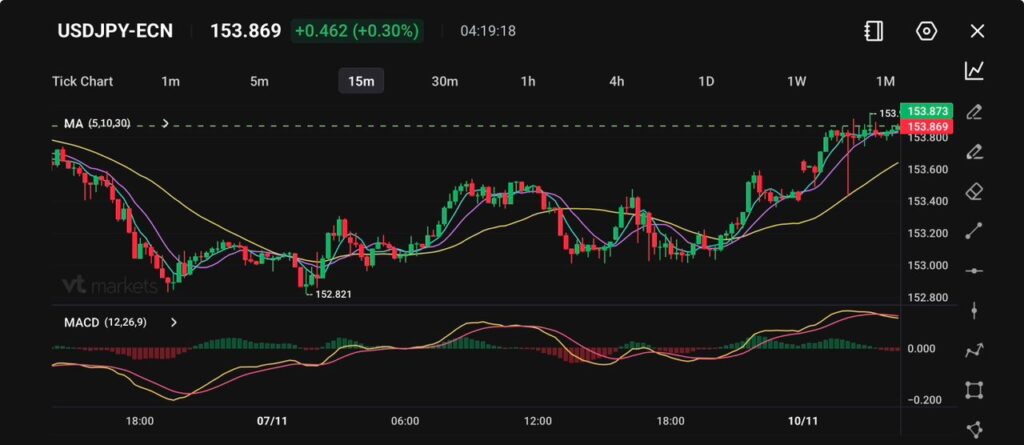Select the zigzag polyline arrow tool

pos(974,350)
